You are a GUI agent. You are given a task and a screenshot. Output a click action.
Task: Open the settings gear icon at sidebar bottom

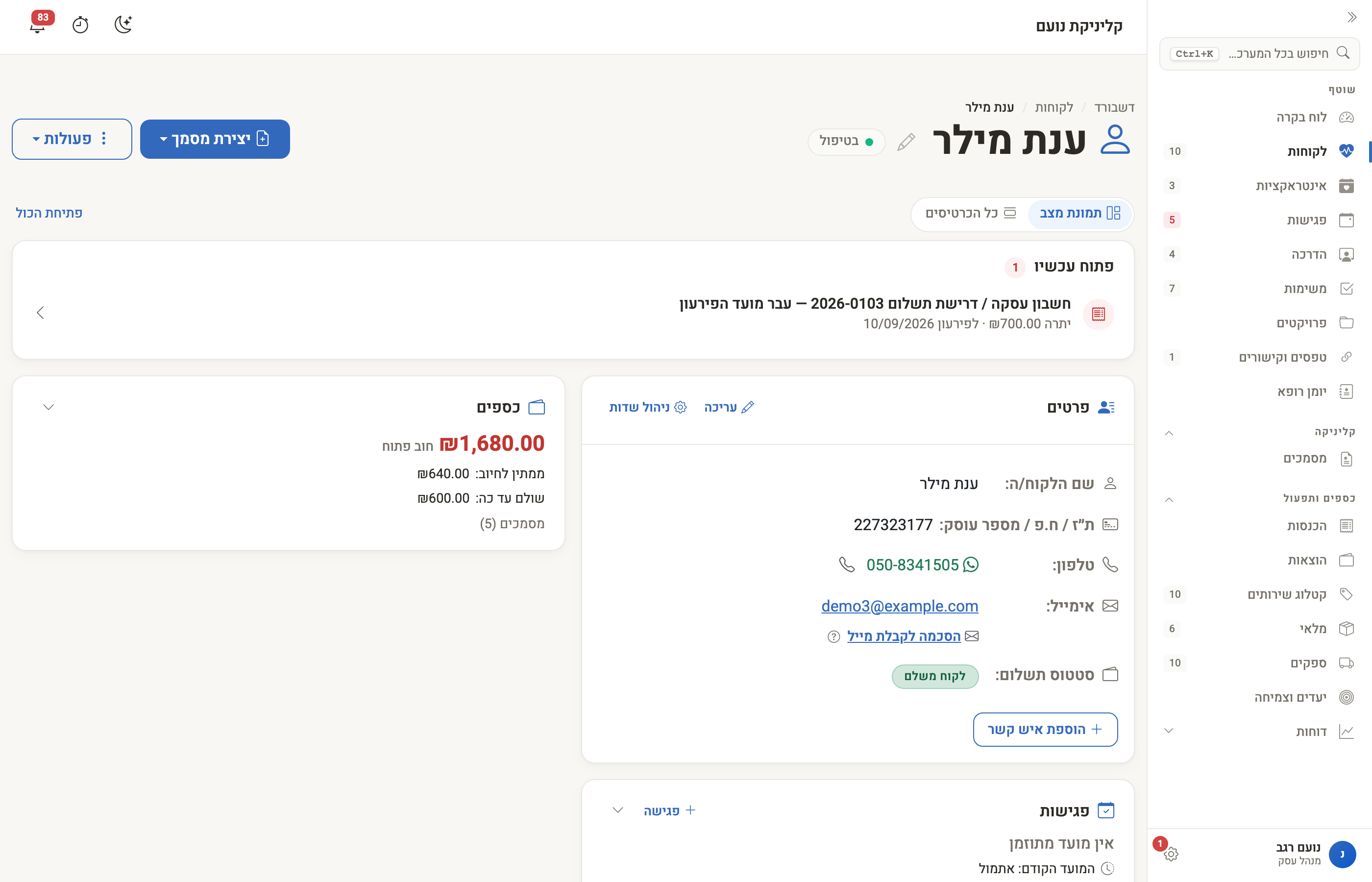point(1171,854)
